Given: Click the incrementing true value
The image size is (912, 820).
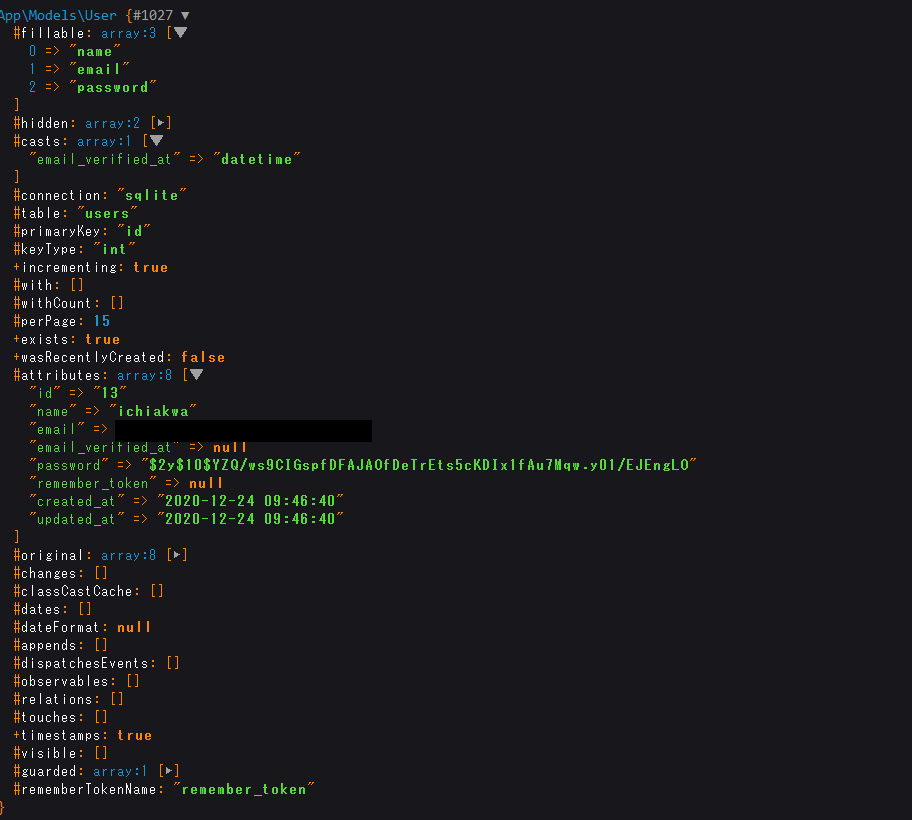Looking at the screenshot, I should point(151,267).
